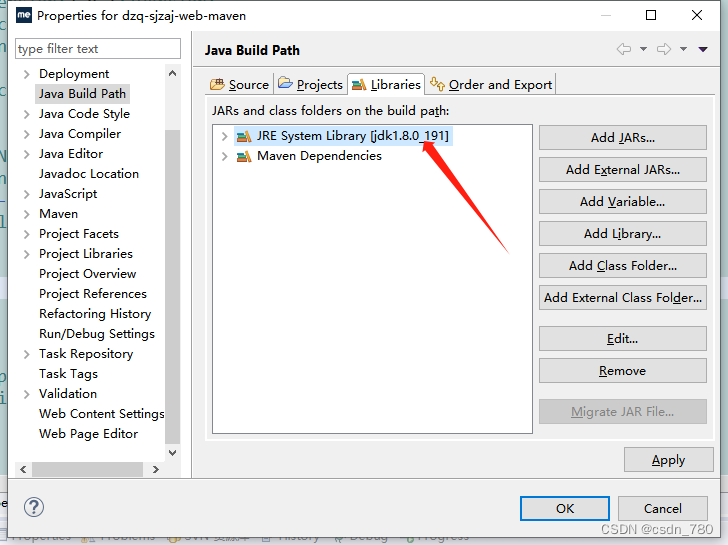This screenshot has width=728, height=545.
Task: Select the Java Compiler entry label
Action: coord(80,134)
